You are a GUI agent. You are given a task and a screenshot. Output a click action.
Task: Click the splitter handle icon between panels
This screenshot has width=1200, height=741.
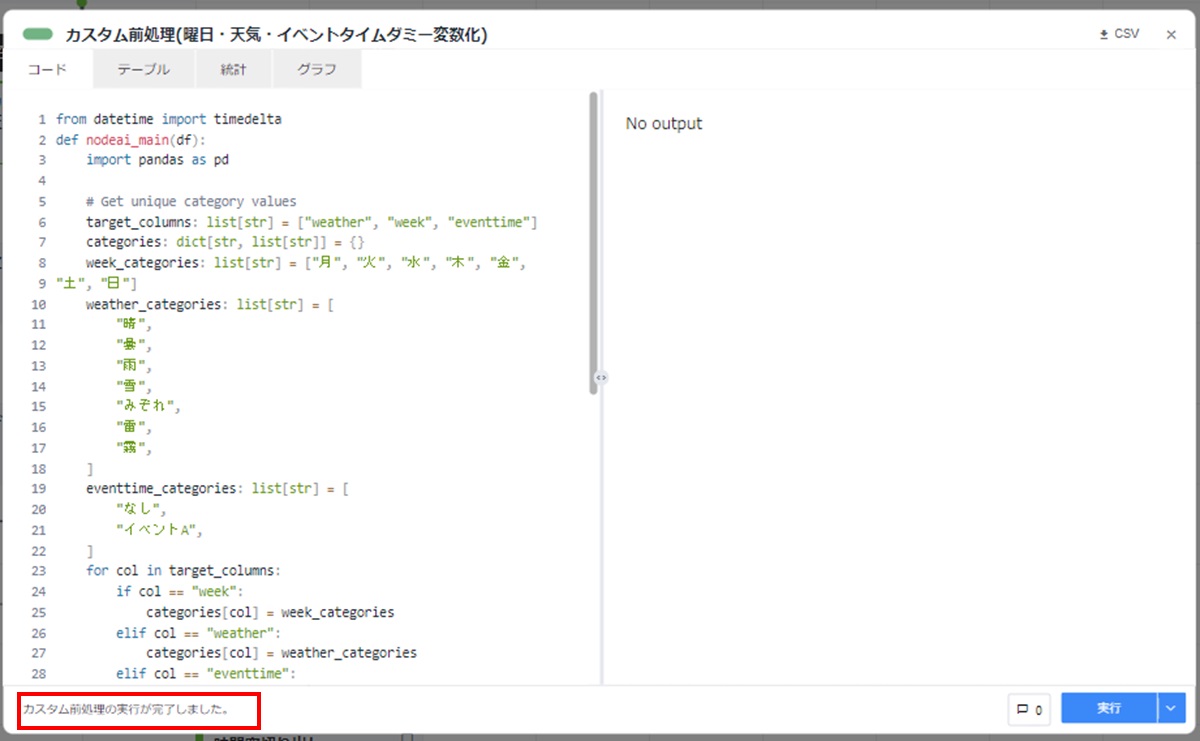(x=601, y=376)
